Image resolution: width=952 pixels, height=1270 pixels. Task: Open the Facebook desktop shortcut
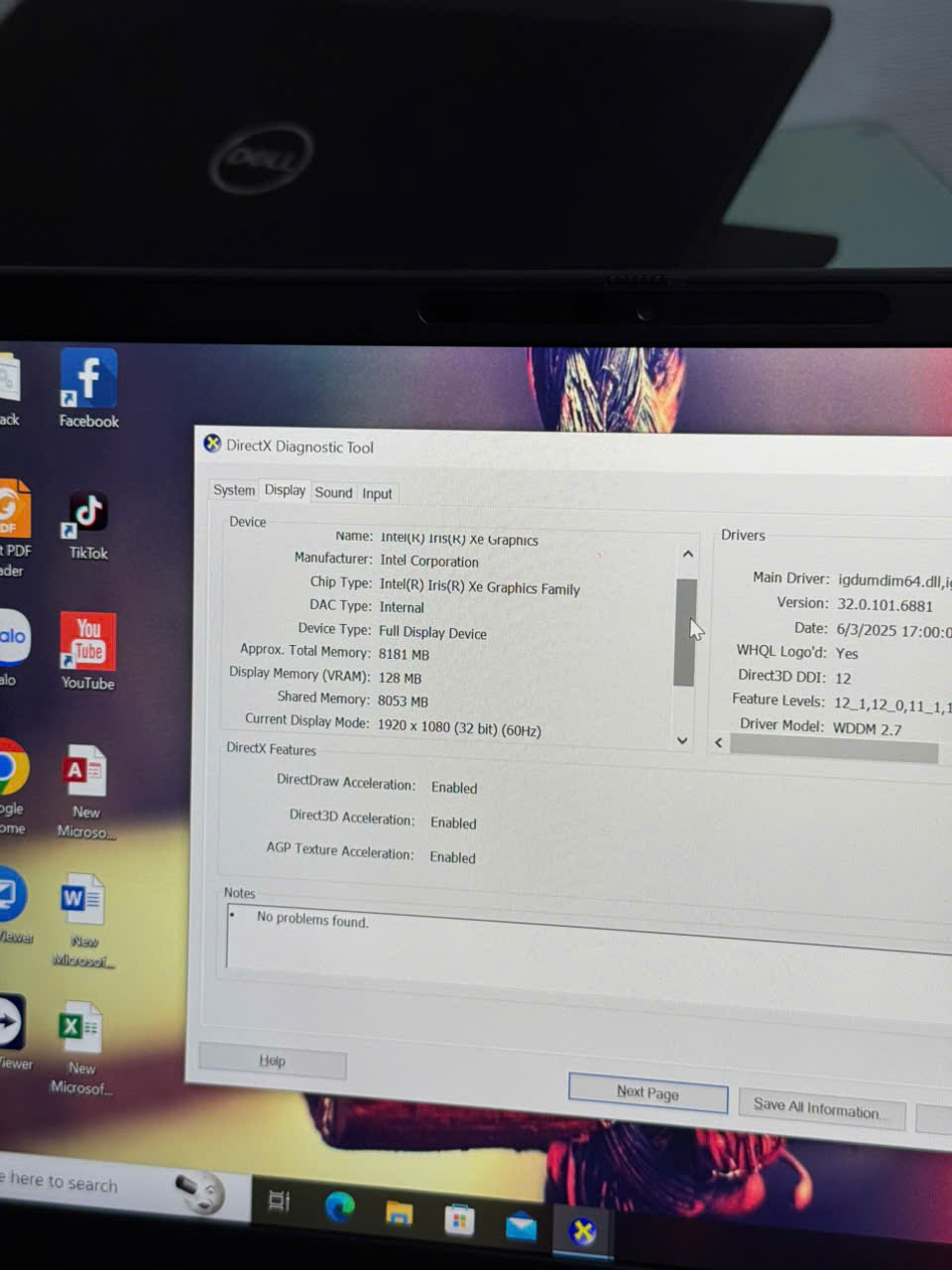coord(88,381)
